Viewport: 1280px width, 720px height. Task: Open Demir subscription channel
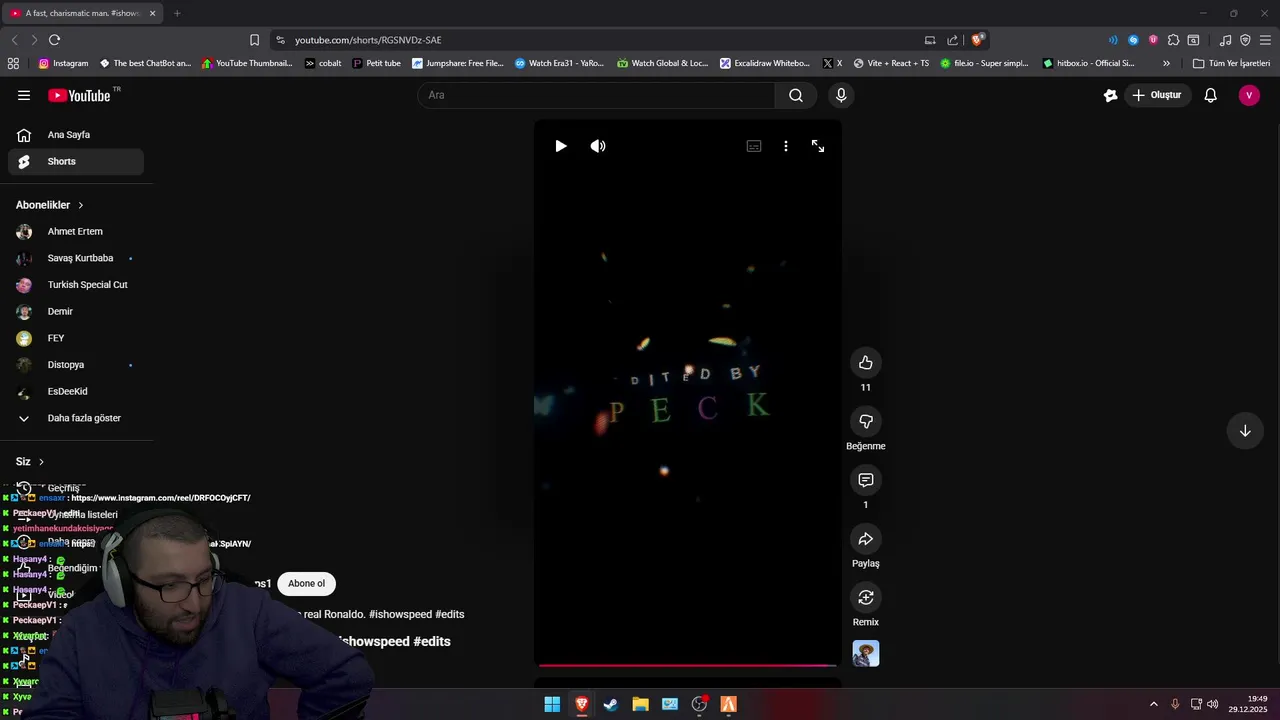(76, 311)
